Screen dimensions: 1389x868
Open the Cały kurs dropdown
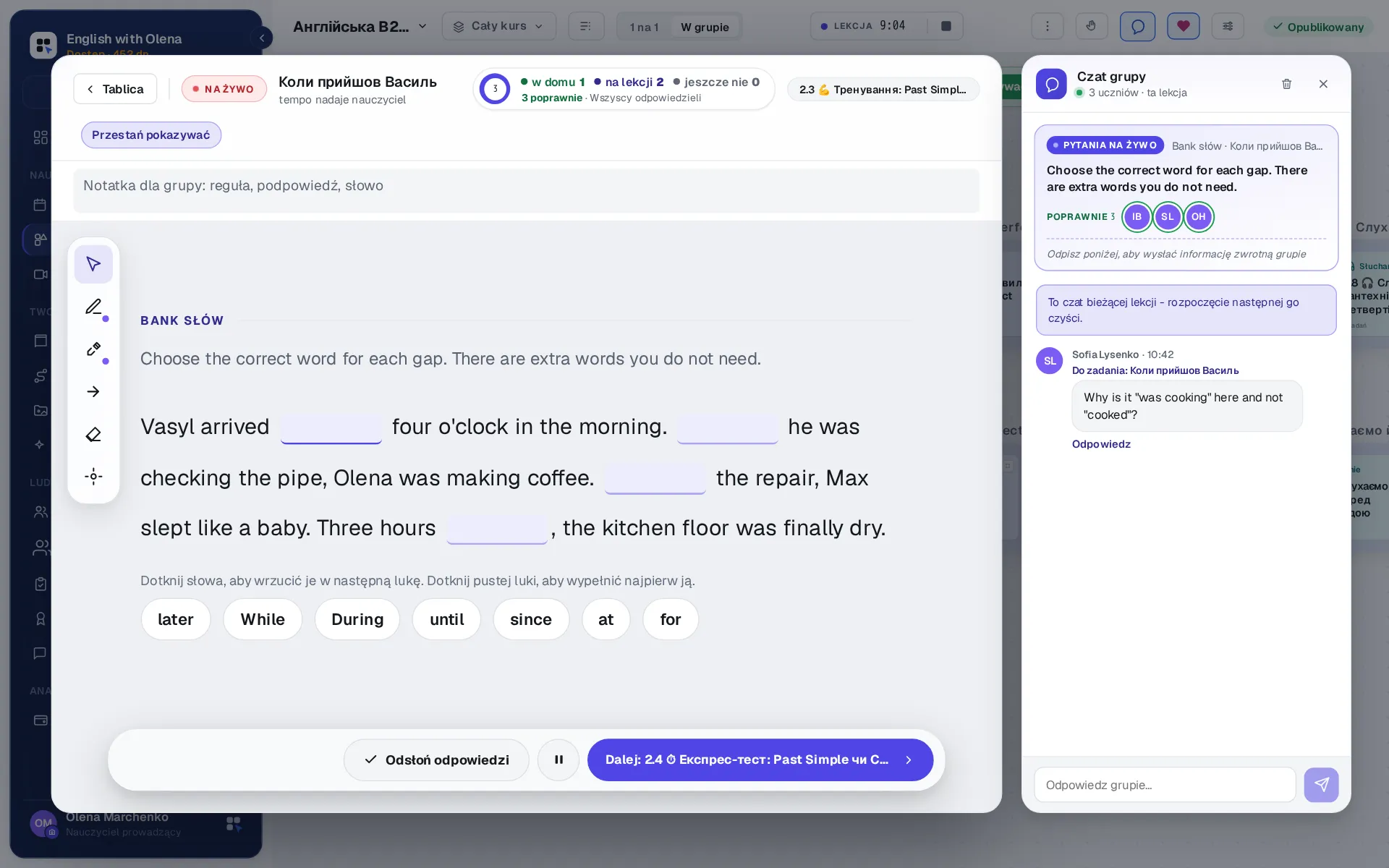click(x=498, y=26)
